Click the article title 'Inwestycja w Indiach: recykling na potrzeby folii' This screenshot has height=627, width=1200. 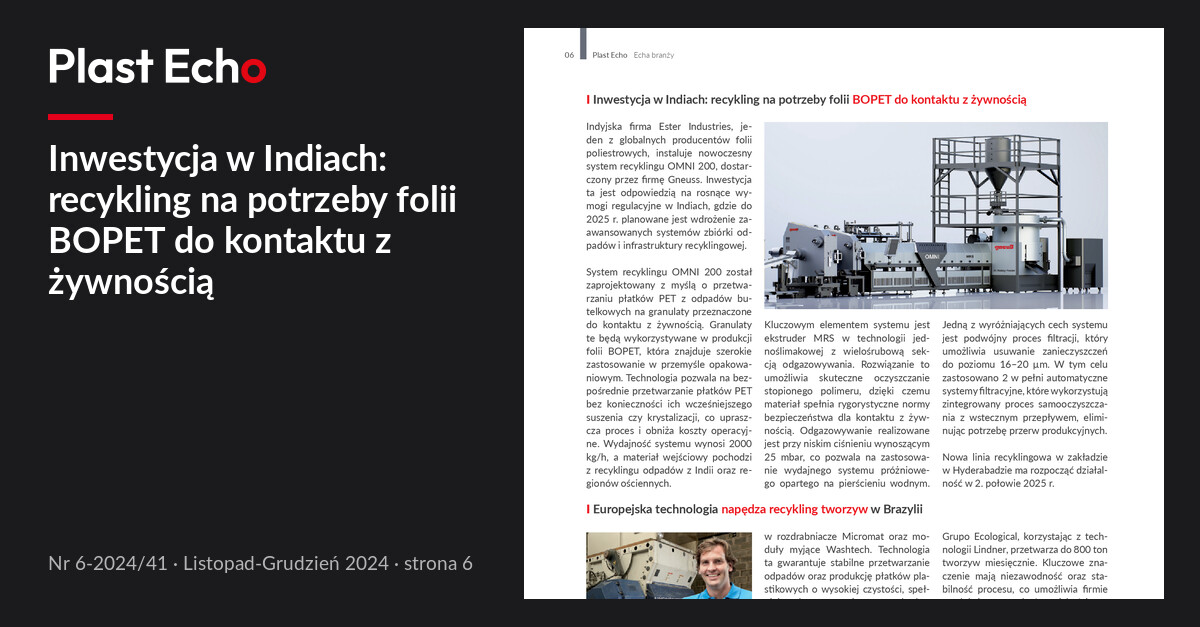[721, 100]
